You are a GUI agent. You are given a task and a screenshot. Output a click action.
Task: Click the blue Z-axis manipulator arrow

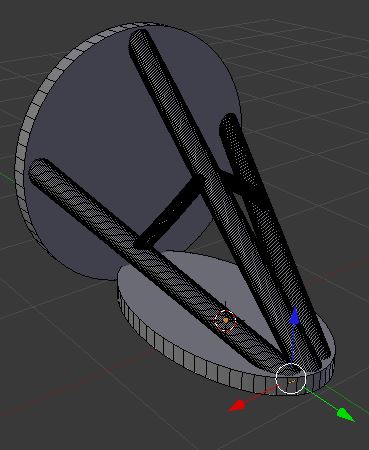pos(294,316)
